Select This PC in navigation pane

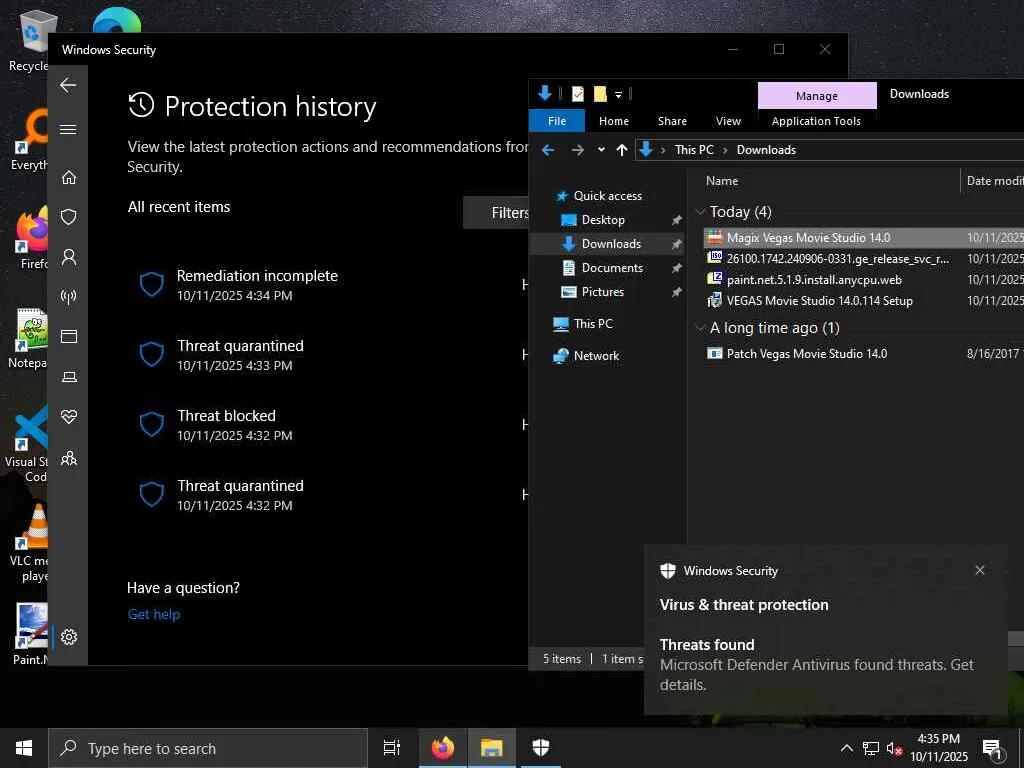[x=593, y=324]
